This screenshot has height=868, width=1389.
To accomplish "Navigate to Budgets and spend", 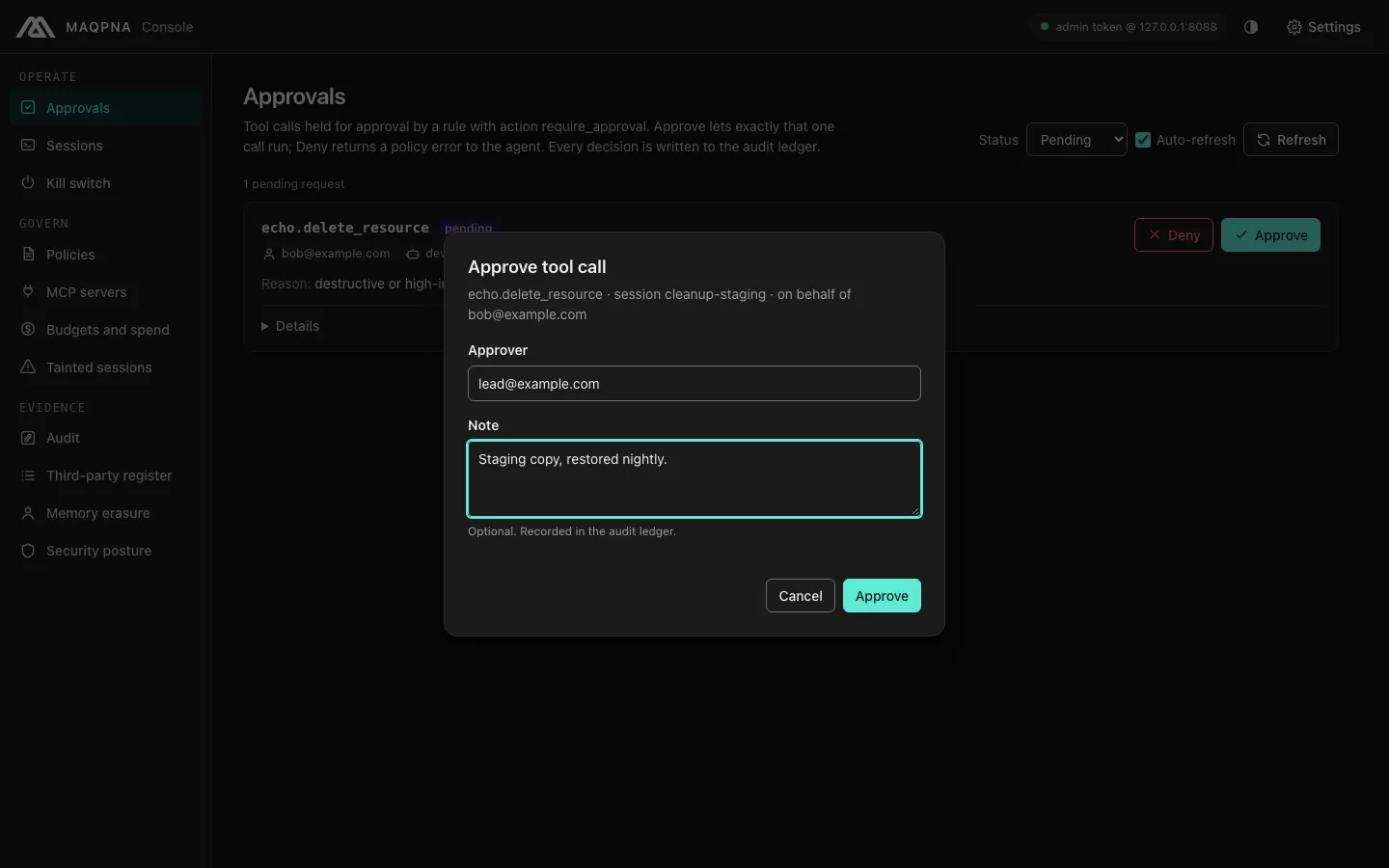I will pos(105,330).
